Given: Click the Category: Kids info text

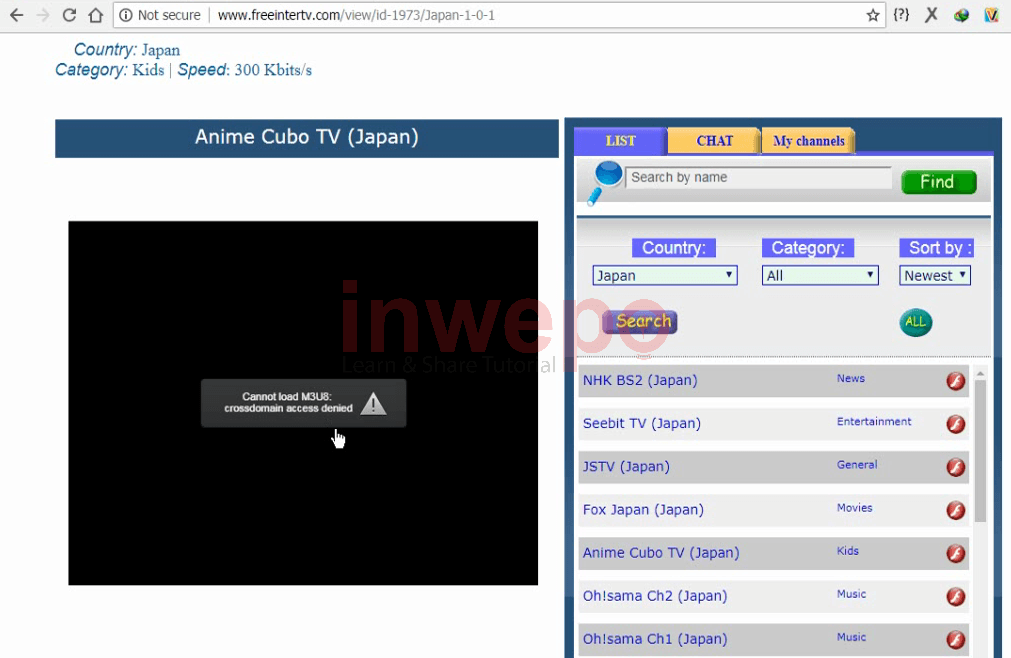Looking at the screenshot, I should pos(110,70).
